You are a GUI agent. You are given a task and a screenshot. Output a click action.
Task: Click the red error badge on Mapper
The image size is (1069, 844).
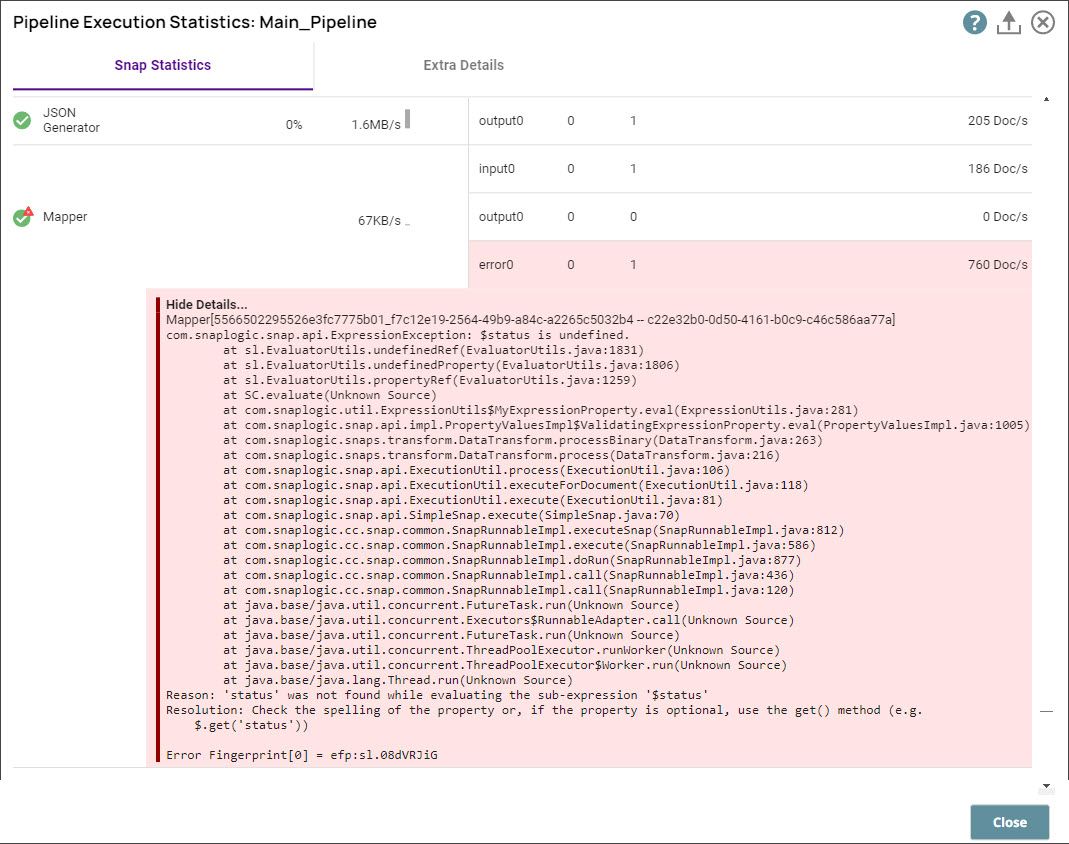(29, 208)
